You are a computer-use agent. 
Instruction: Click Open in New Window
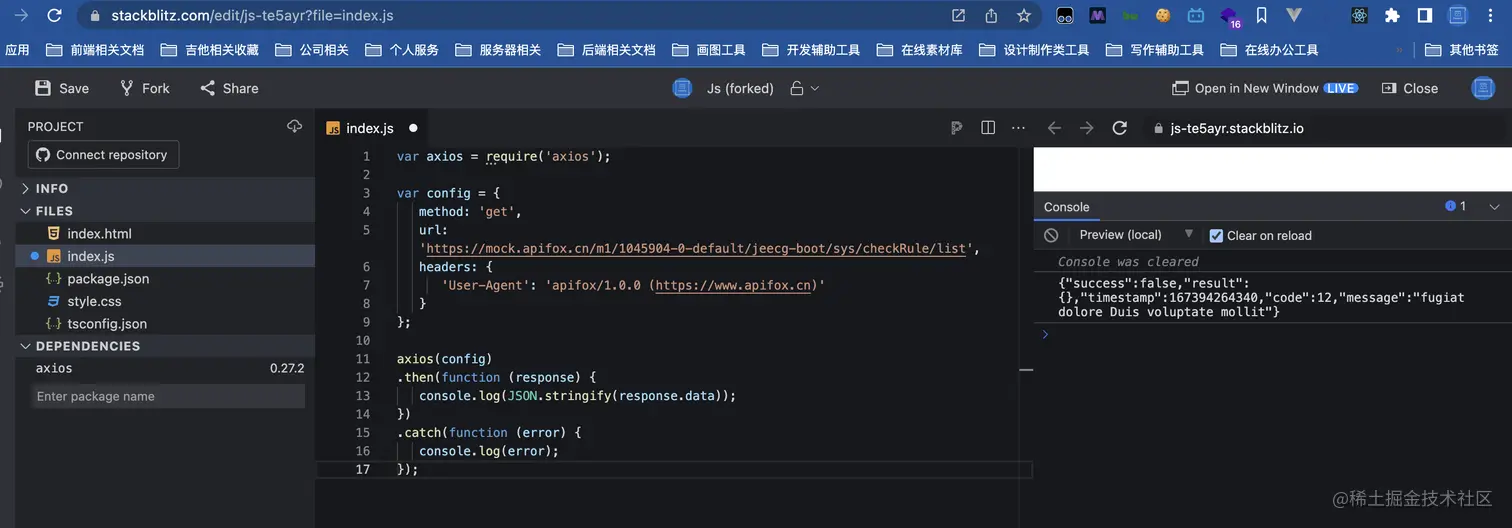point(1265,88)
